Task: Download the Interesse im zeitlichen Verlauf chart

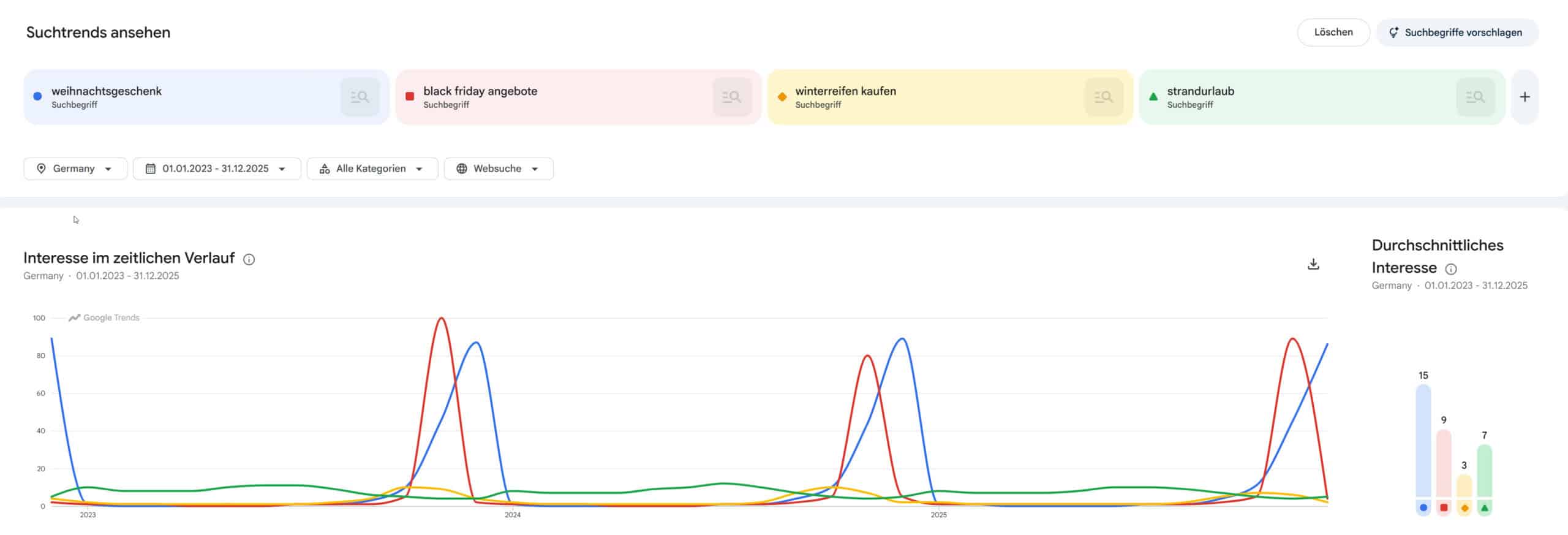Action: click(1313, 264)
